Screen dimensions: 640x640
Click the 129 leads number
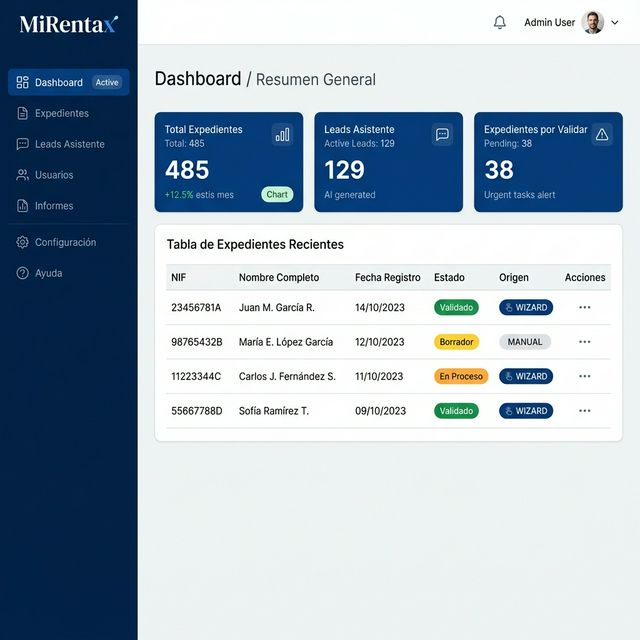(344, 170)
